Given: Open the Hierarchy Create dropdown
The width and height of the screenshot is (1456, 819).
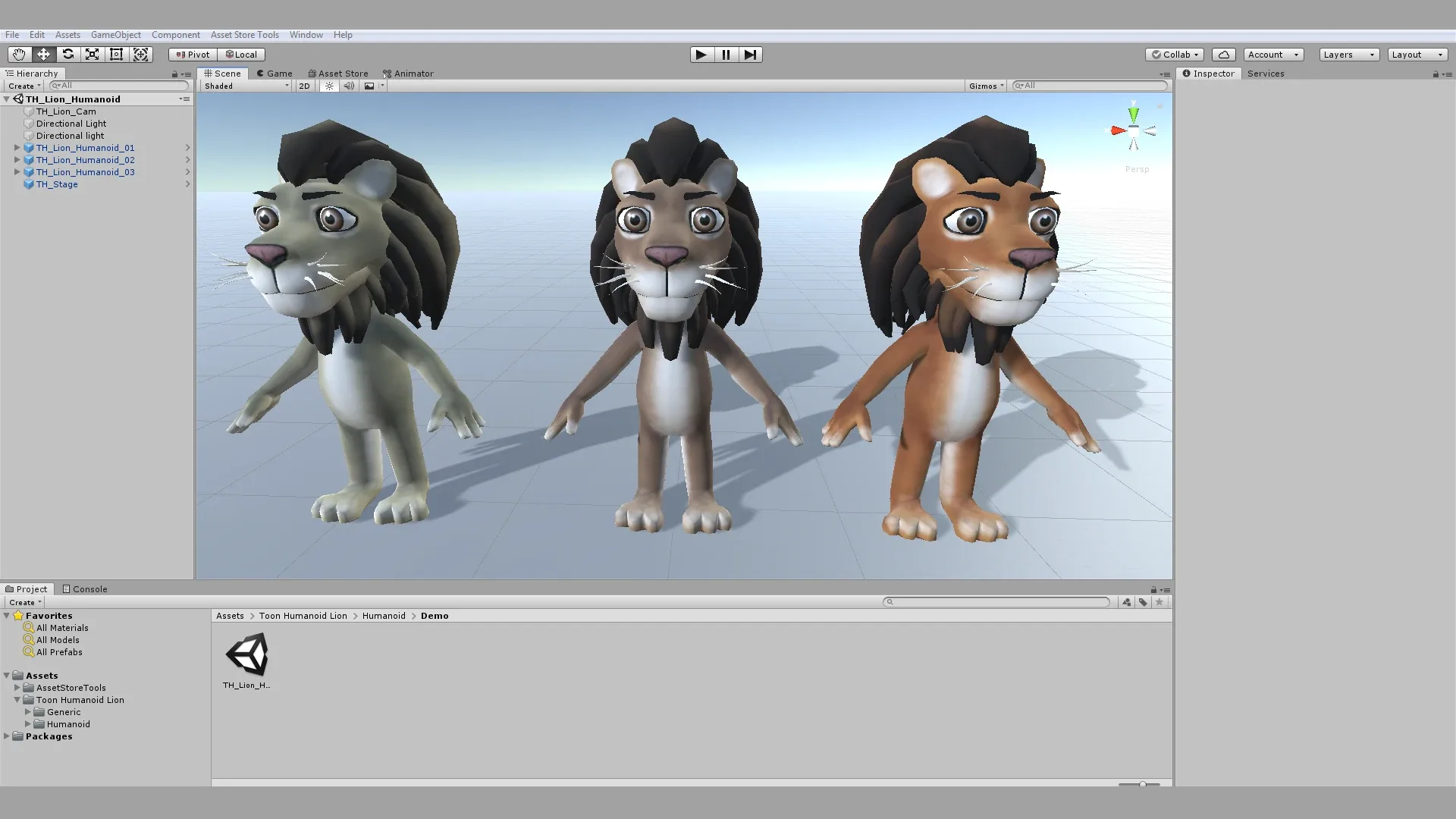Looking at the screenshot, I should tap(24, 86).
